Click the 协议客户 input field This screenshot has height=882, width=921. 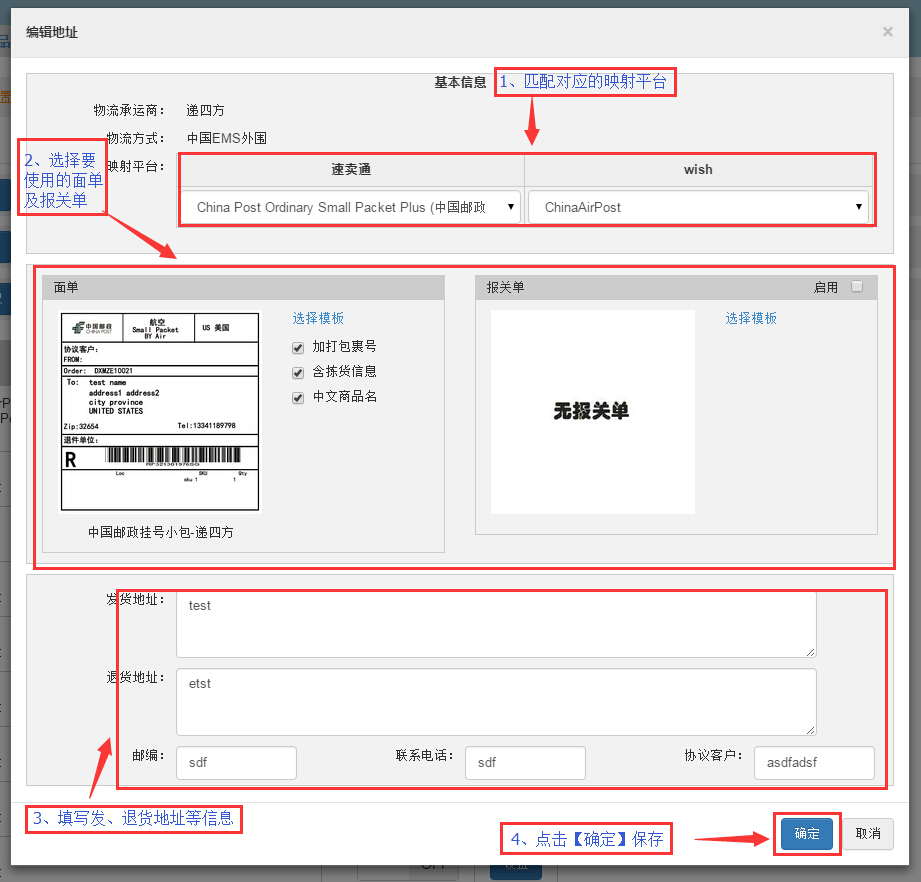click(x=814, y=763)
